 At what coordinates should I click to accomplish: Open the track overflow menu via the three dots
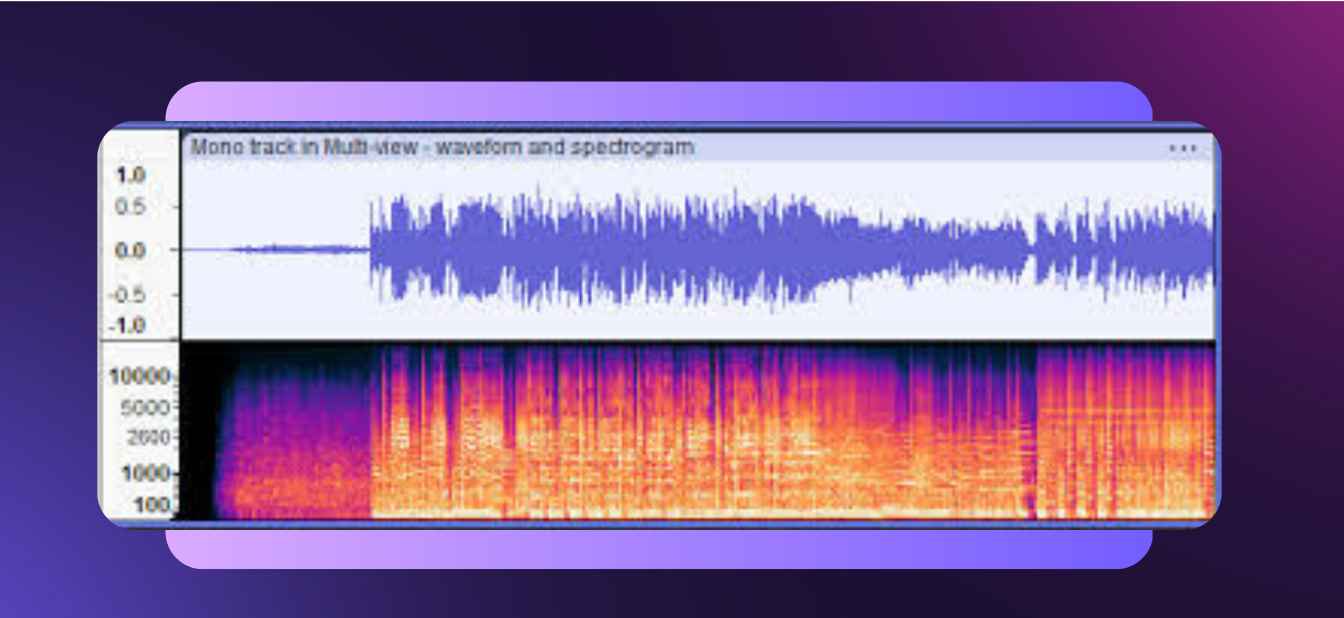[x=1183, y=146]
